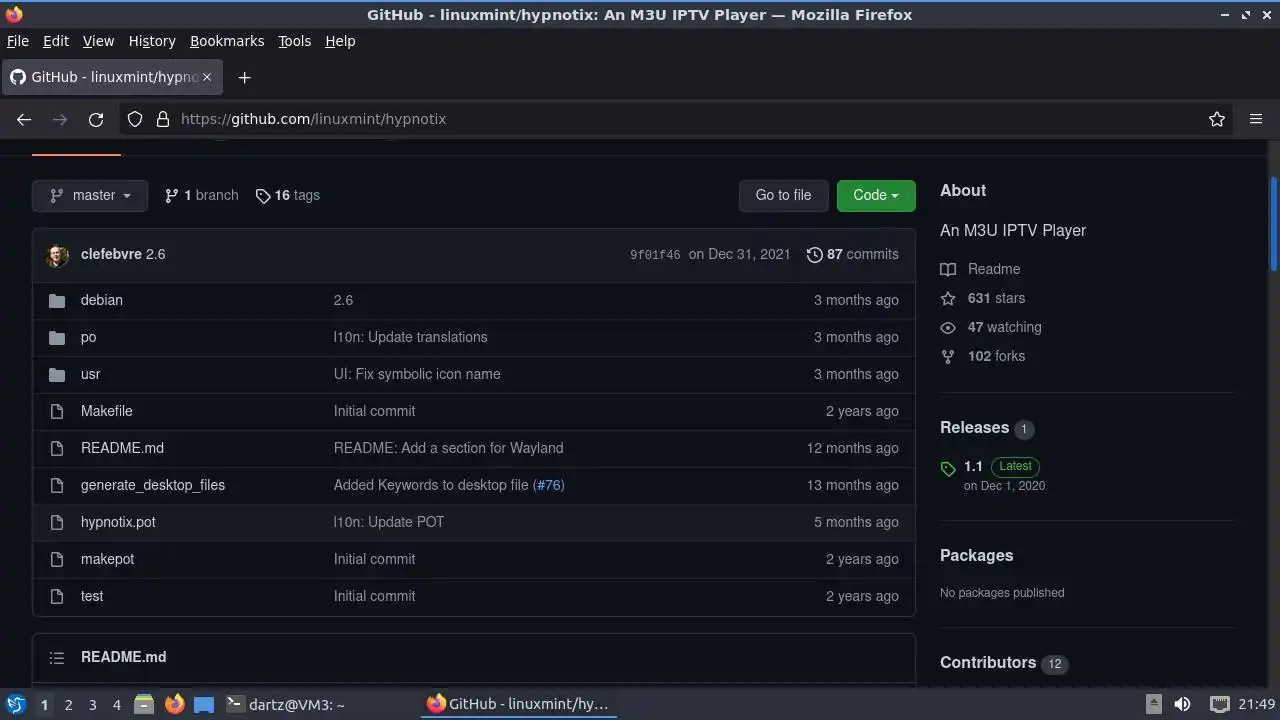Viewport: 1280px width, 720px height.
Task: Click the Go to file button
Action: tap(783, 195)
